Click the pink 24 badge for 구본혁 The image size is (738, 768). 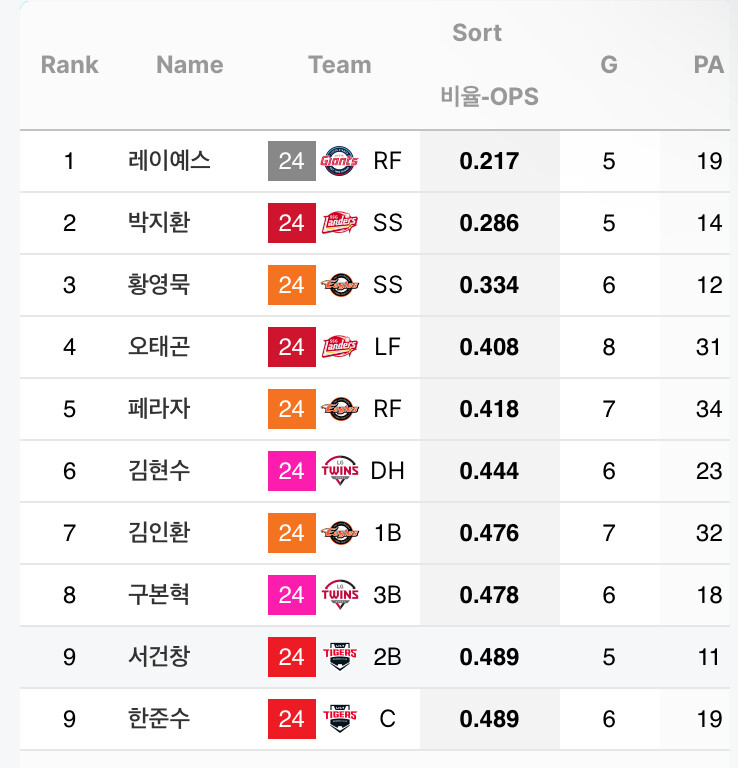[291, 595]
